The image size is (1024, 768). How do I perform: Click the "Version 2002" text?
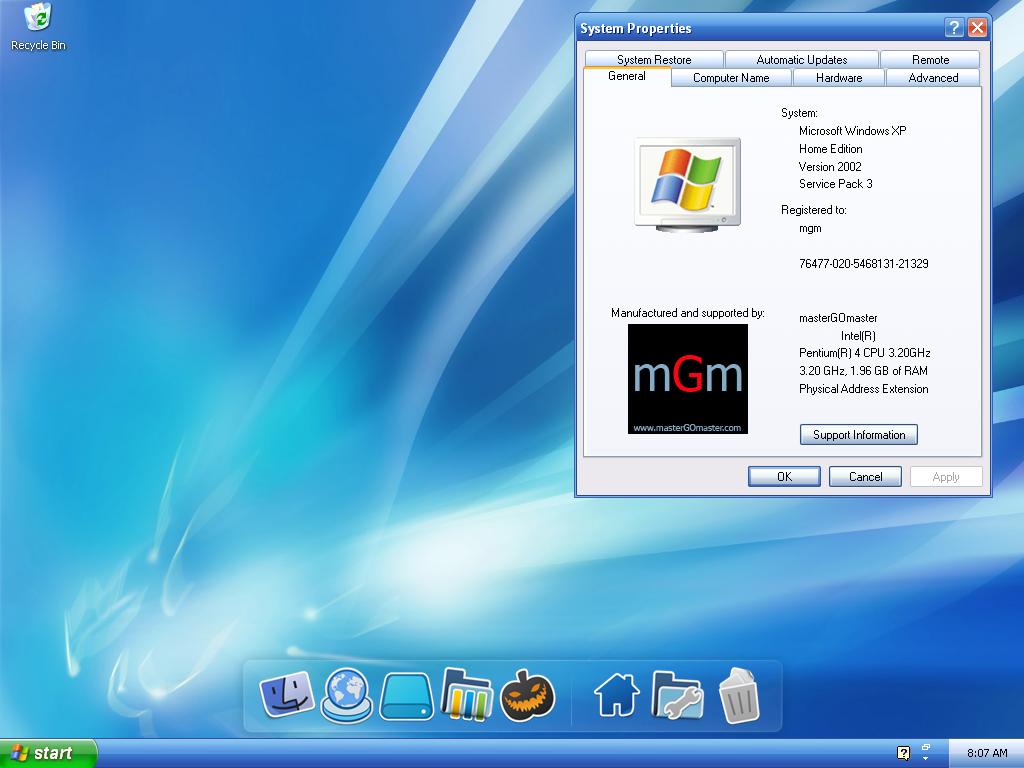point(830,167)
